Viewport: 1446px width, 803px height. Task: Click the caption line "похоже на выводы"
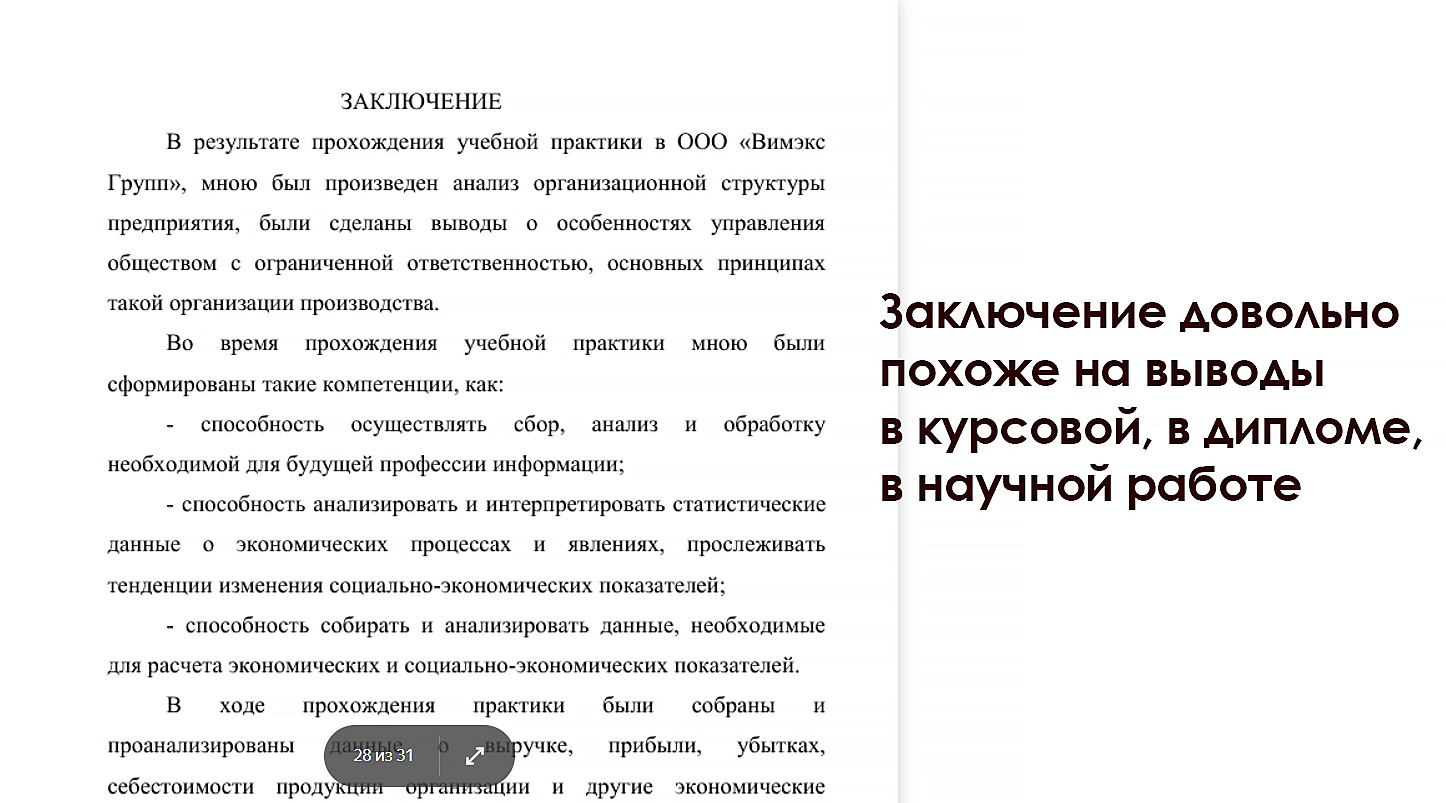1103,371
